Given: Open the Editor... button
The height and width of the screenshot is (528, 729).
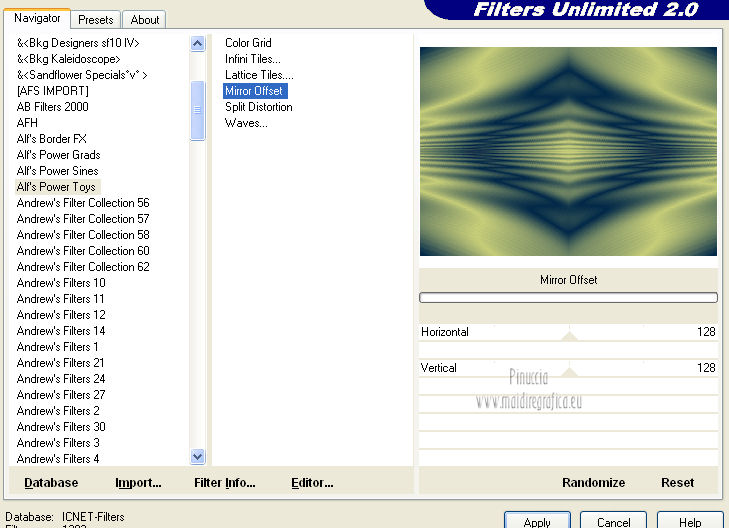Looking at the screenshot, I should pos(312,483).
